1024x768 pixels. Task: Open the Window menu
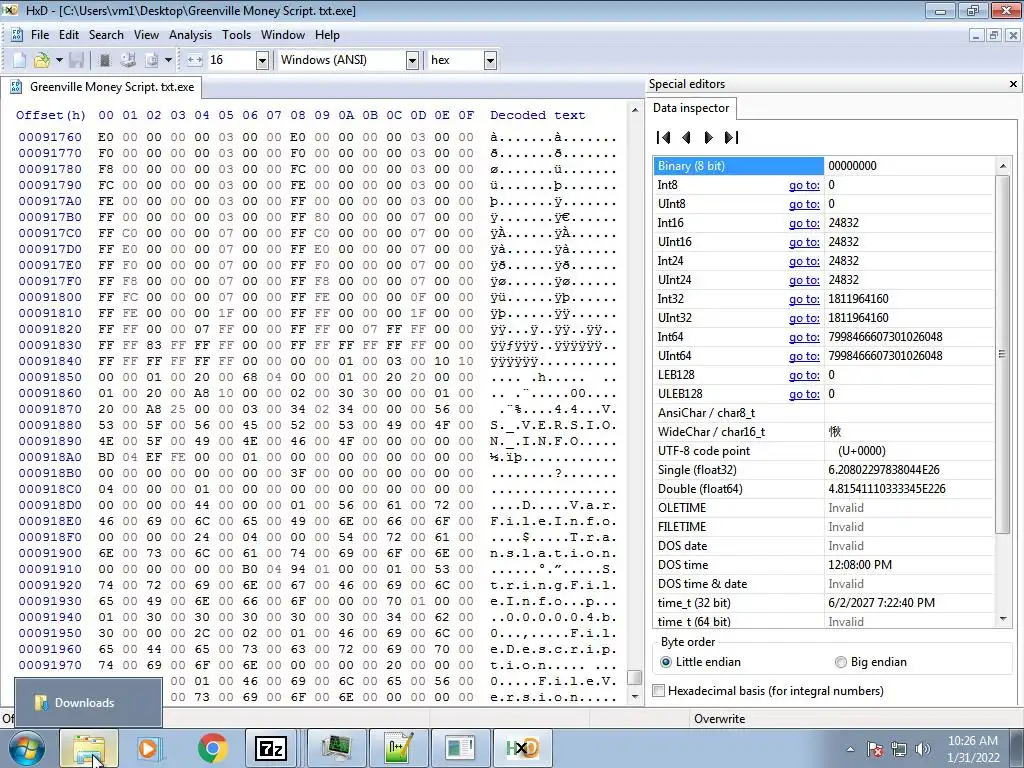[283, 35]
